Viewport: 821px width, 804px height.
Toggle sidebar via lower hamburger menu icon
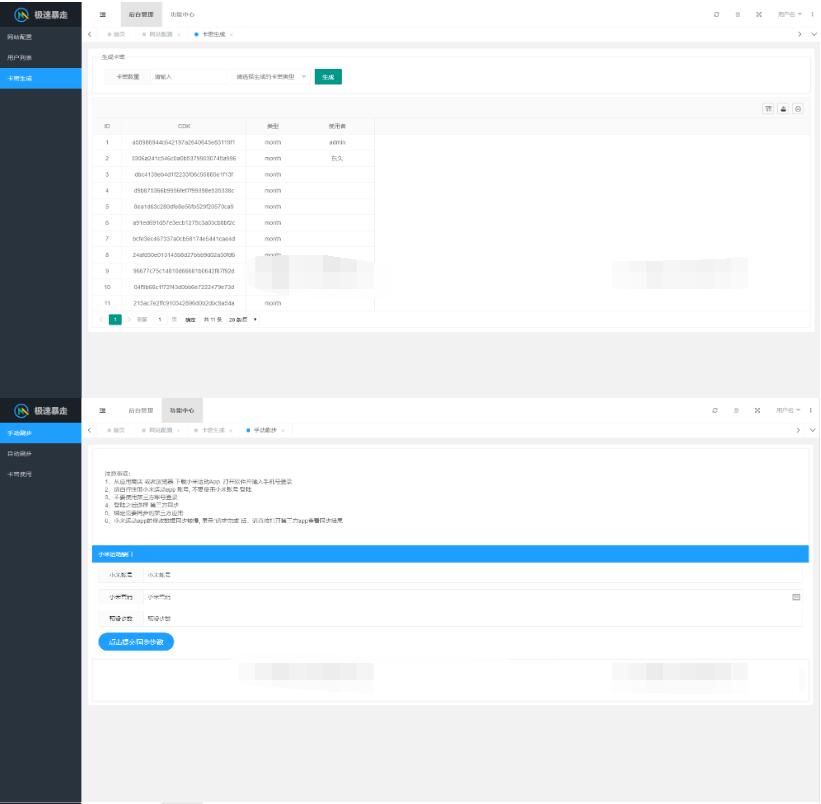(103, 410)
